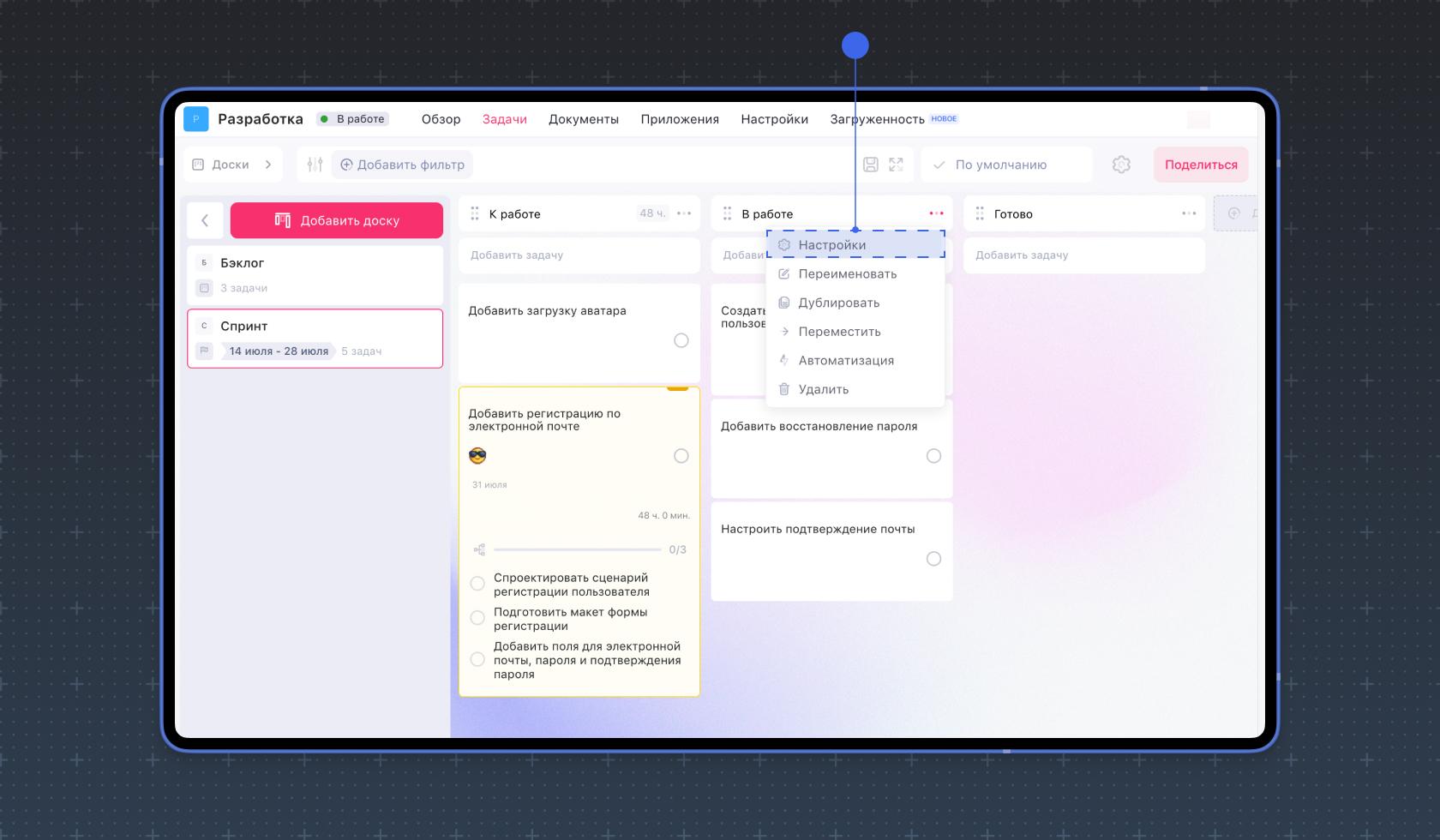Switch to the Задачи tab
This screenshot has width=1440, height=840.
tap(505, 119)
